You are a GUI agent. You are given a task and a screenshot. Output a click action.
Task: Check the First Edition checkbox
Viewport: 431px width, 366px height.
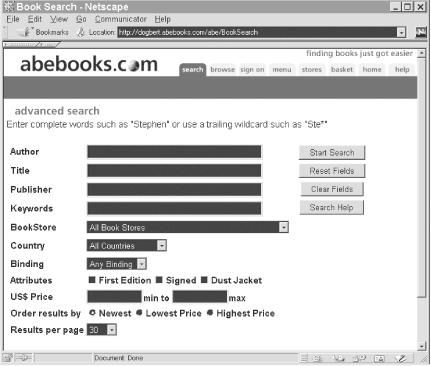coord(92,280)
